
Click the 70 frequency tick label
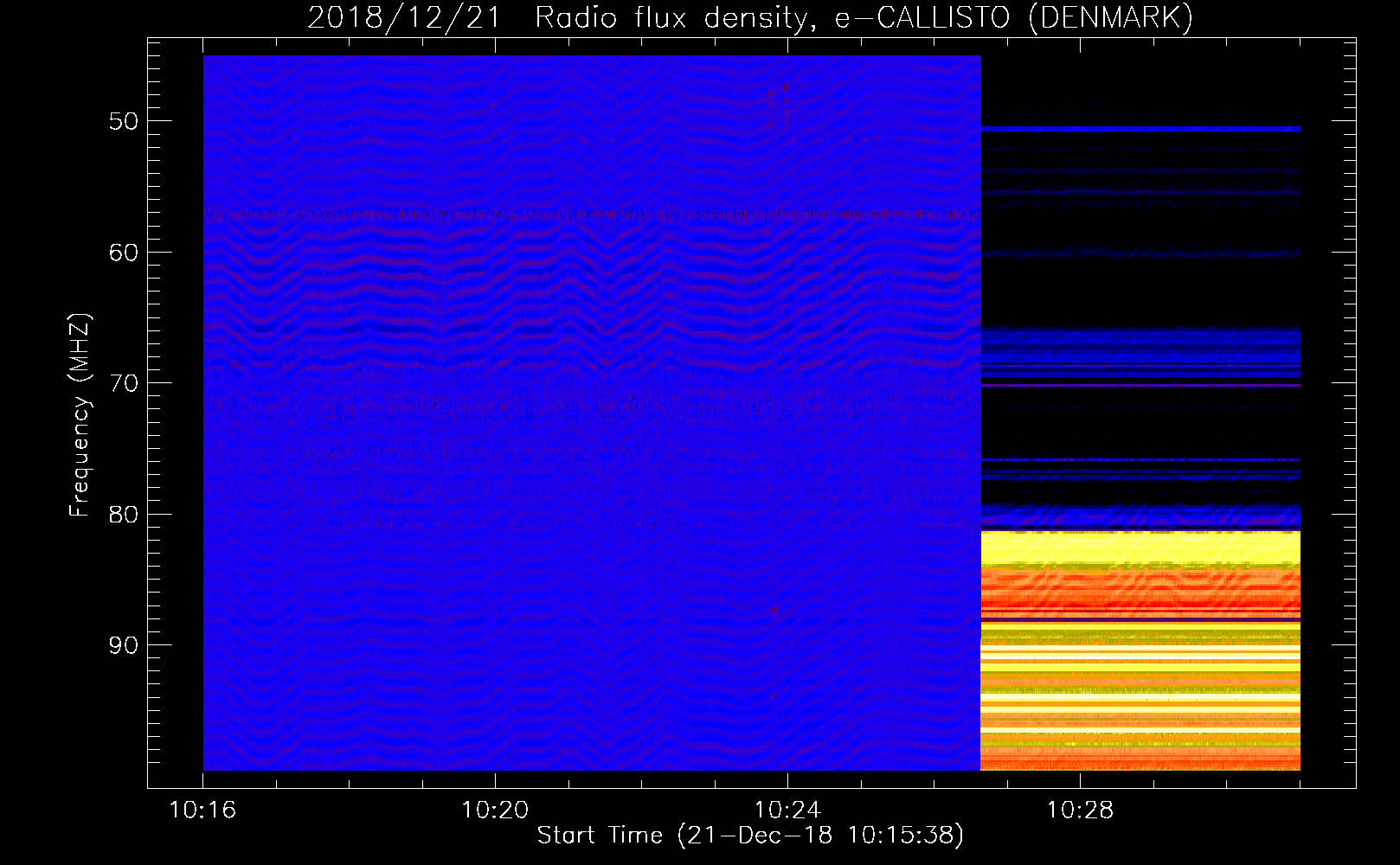click(x=124, y=383)
